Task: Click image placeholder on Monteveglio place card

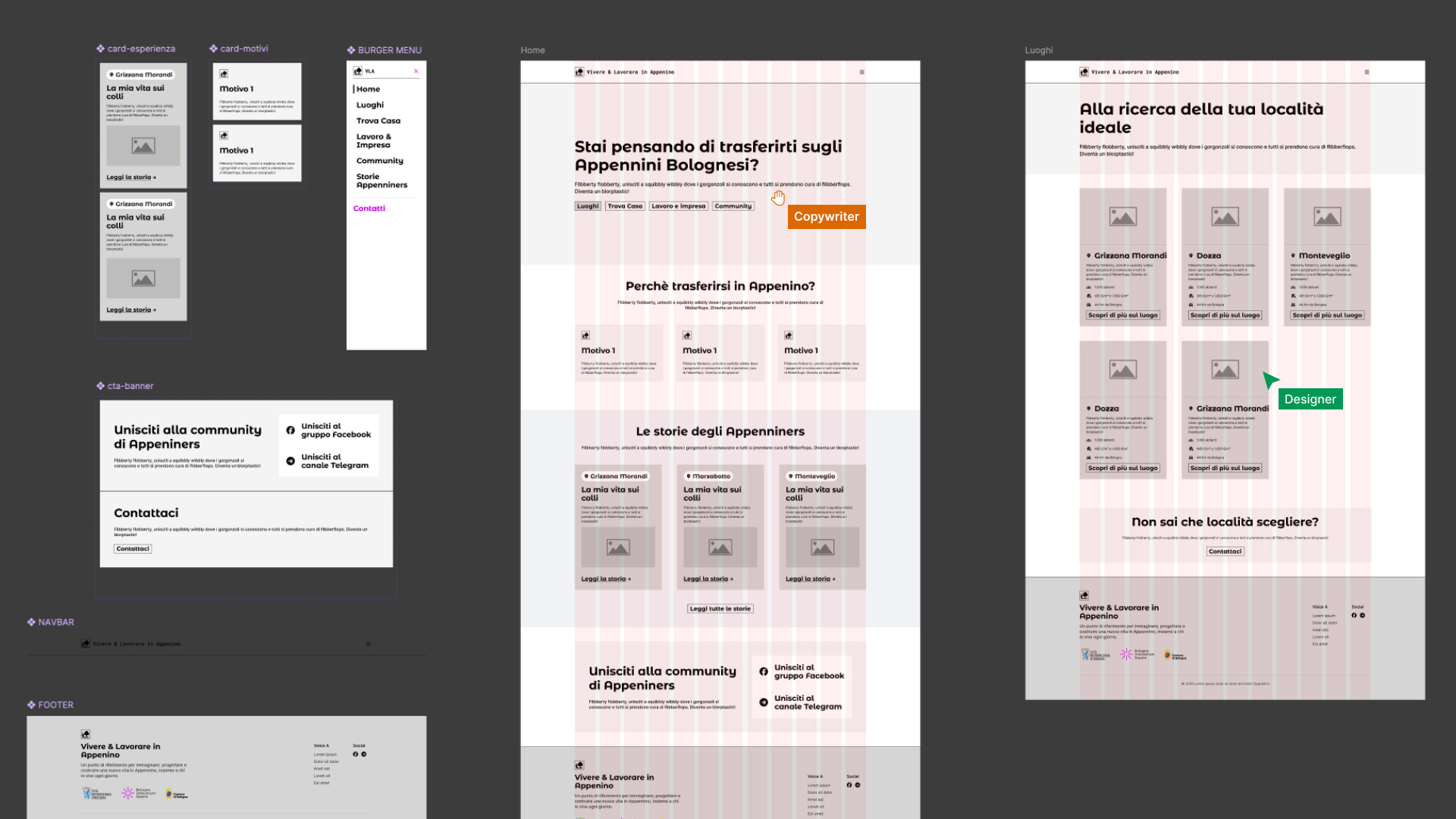Action: tap(1327, 217)
